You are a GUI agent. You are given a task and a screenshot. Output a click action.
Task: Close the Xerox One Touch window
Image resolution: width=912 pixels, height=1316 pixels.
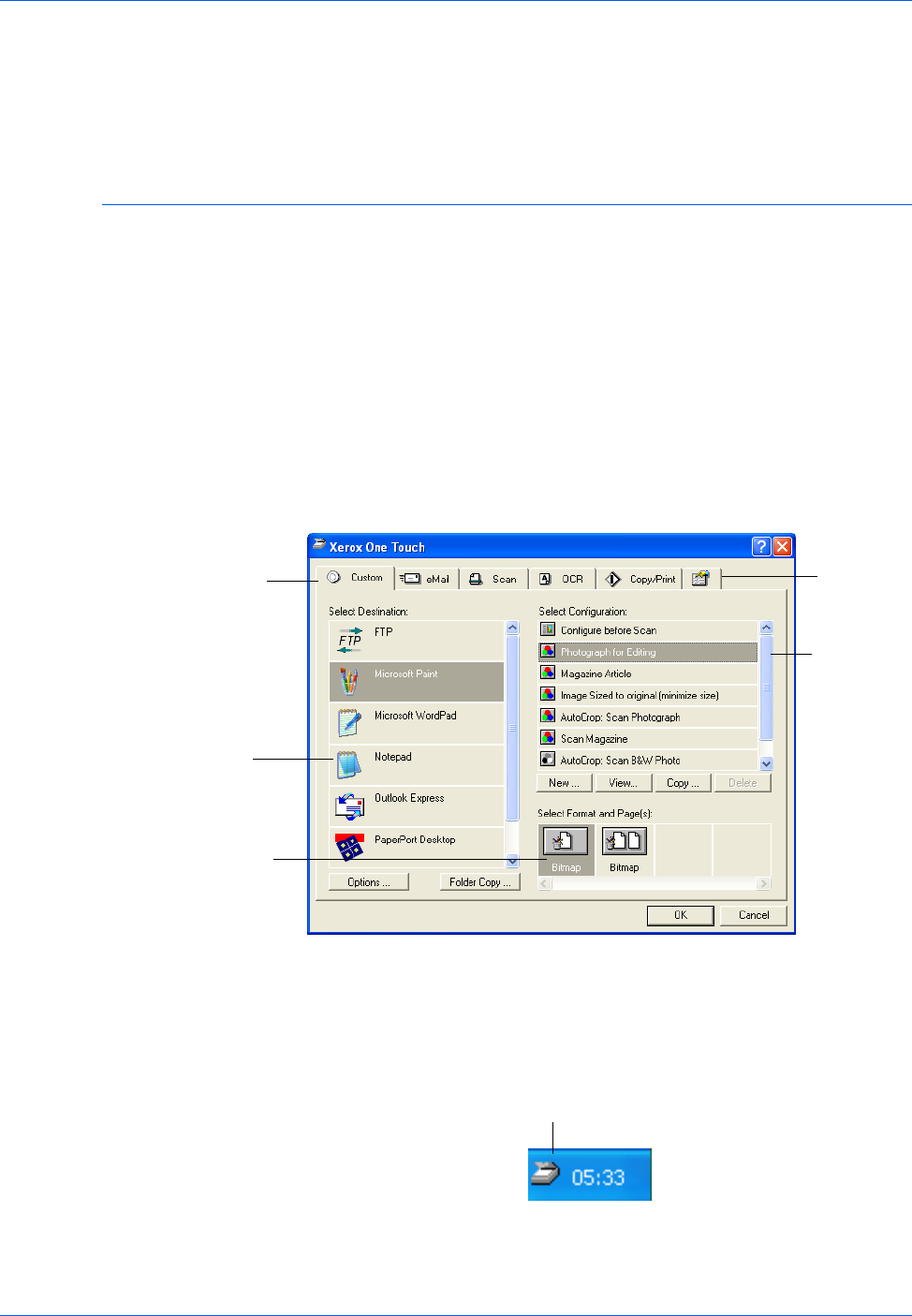783,547
